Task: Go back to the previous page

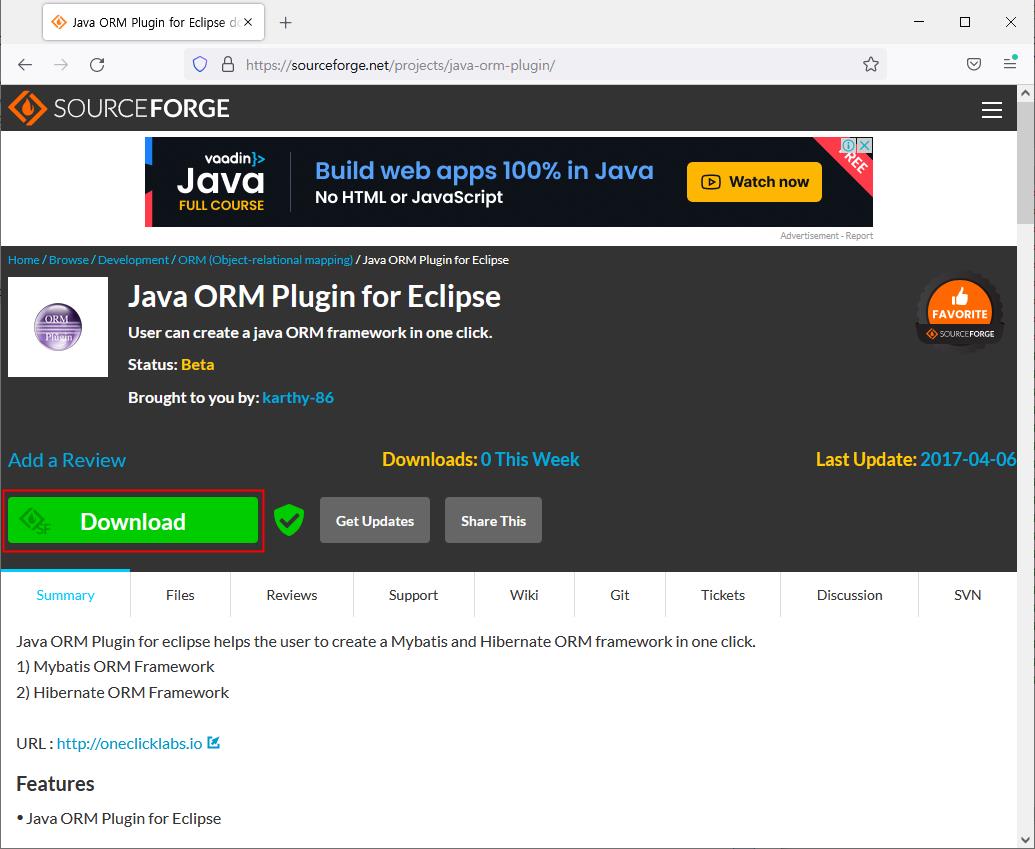Action: [x=25, y=65]
